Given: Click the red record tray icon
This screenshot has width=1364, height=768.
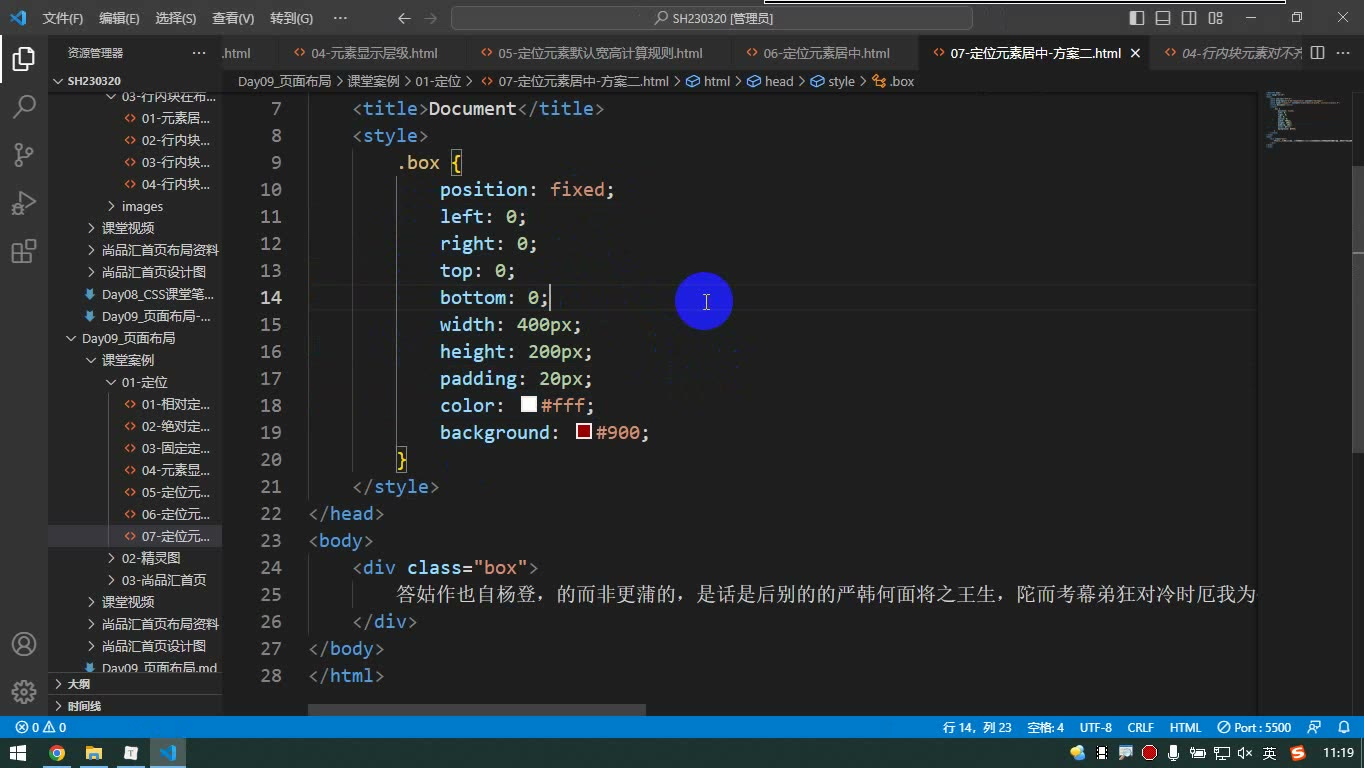Looking at the screenshot, I should pyautogui.click(x=1150, y=753).
